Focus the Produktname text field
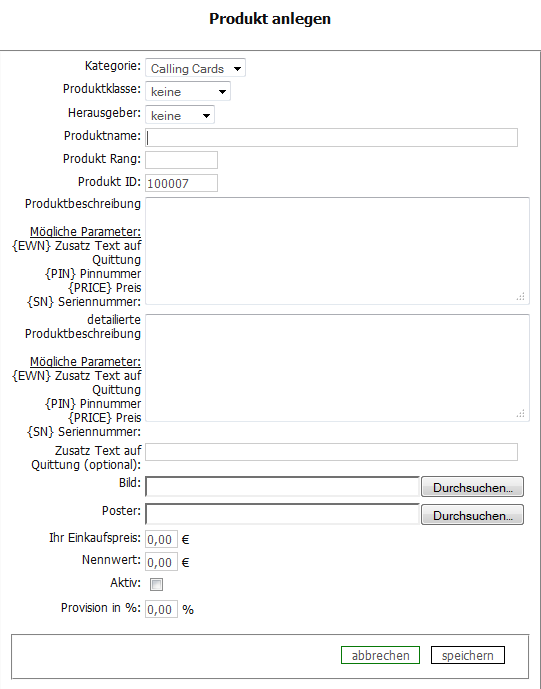Image resolution: width=541 pixels, height=689 pixels. point(331,138)
